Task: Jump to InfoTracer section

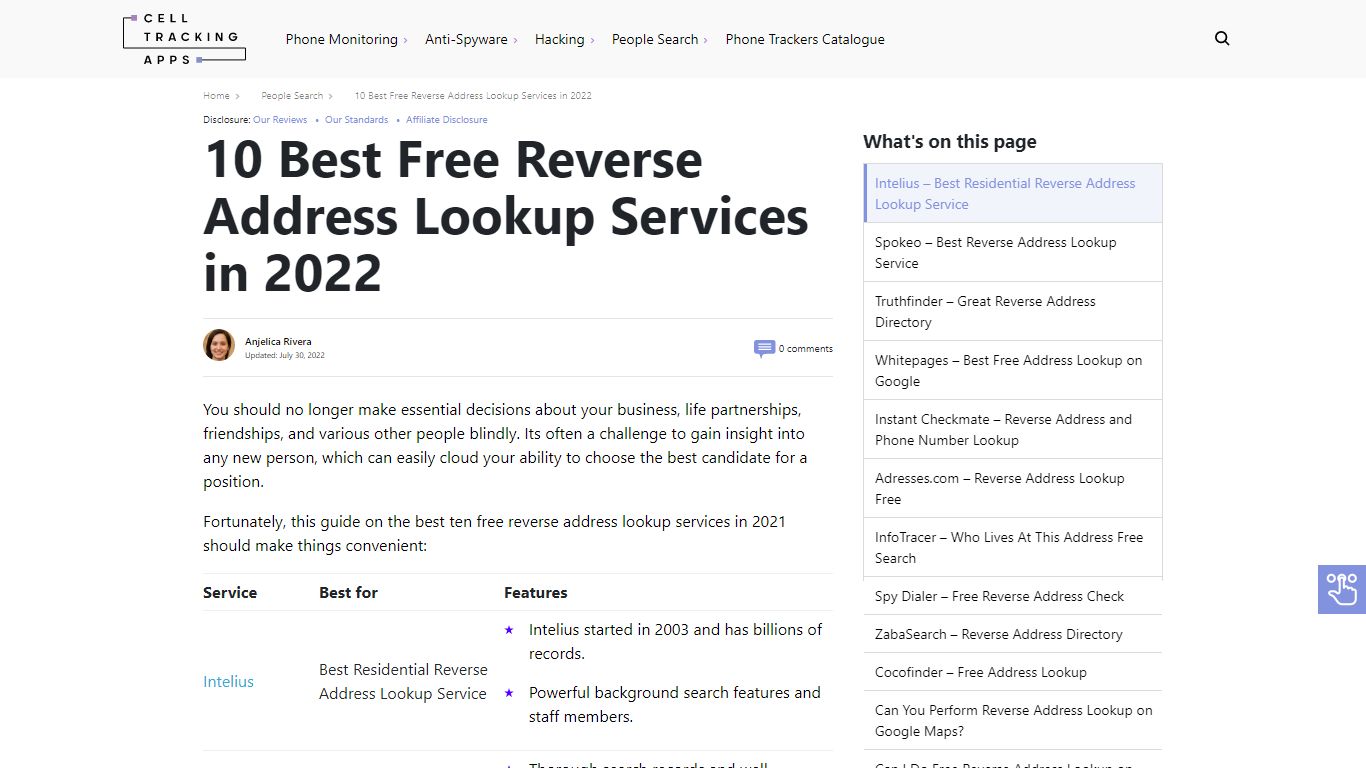Action: pos(1013,547)
